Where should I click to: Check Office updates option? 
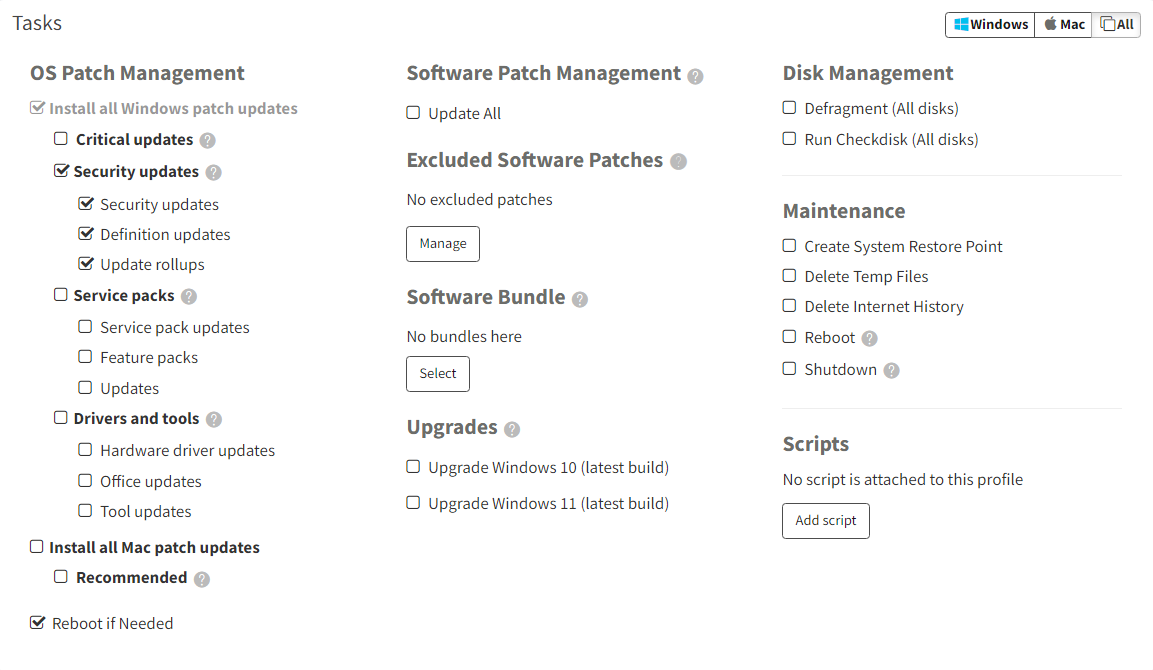(85, 480)
